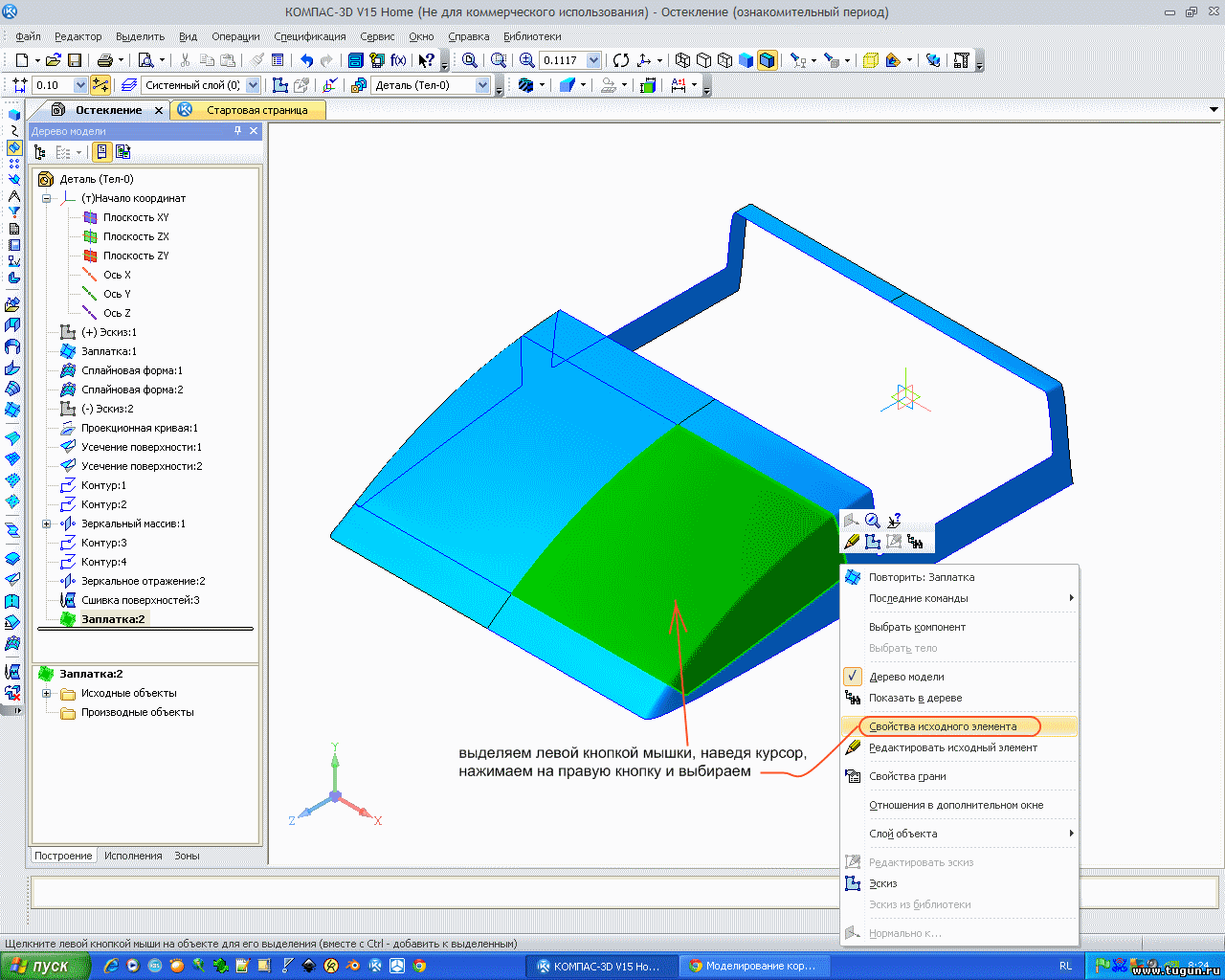Click the filter funnel icon in left sidebar
Viewport: 1225px width, 980px height.
[13, 212]
